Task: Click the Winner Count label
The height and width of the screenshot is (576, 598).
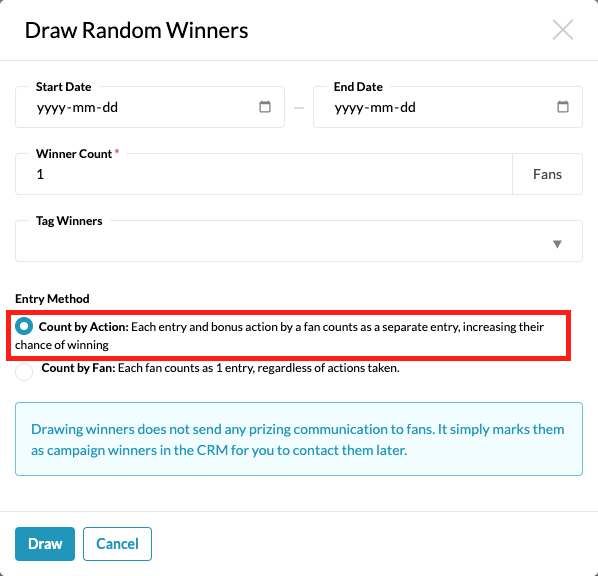Action: [74, 154]
